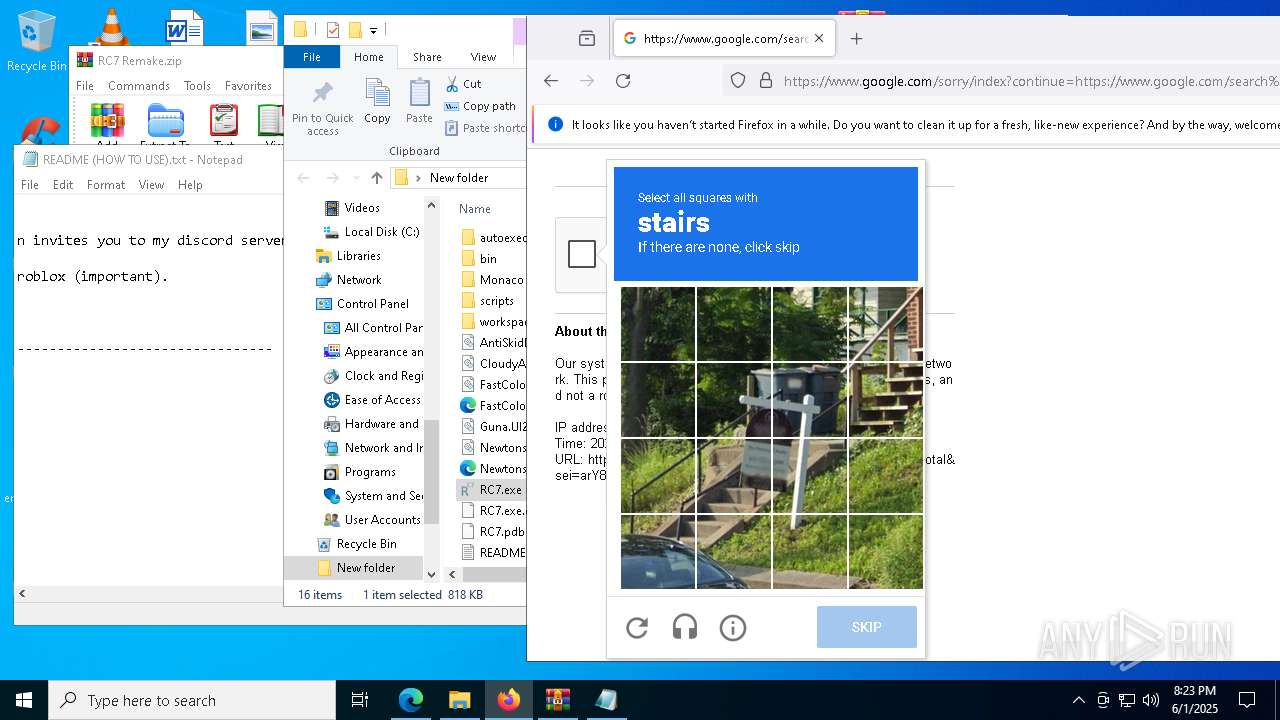1280x720 pixels.
Task: Click Paste shortcut in Explorer ribbon
Action: coord(485,128)
